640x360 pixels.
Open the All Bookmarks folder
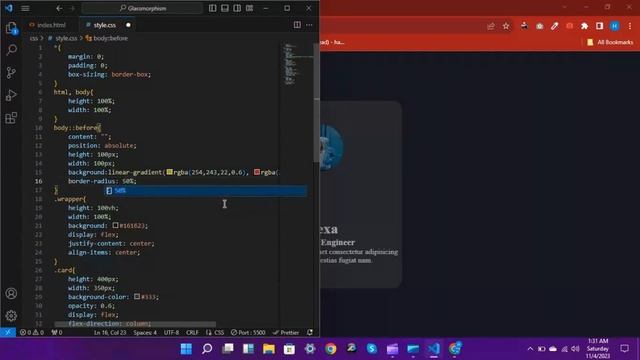pyautogui.click(x=610, y=42)
